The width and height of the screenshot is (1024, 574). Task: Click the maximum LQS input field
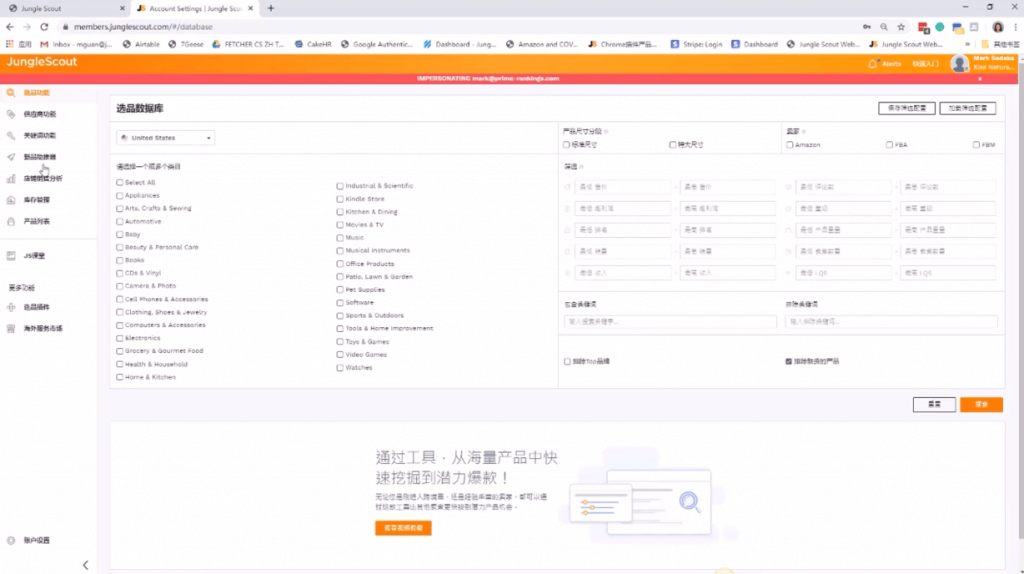click(948, 273)
